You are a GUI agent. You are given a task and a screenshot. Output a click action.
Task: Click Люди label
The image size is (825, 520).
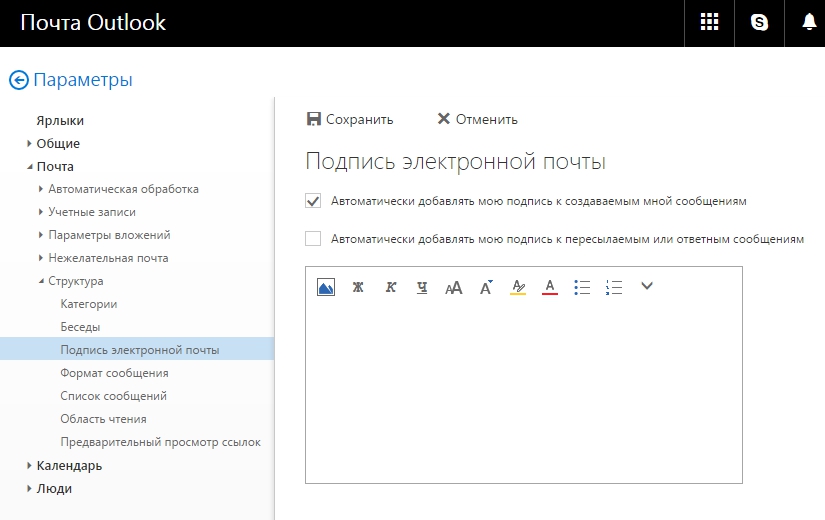click(54, 489)
